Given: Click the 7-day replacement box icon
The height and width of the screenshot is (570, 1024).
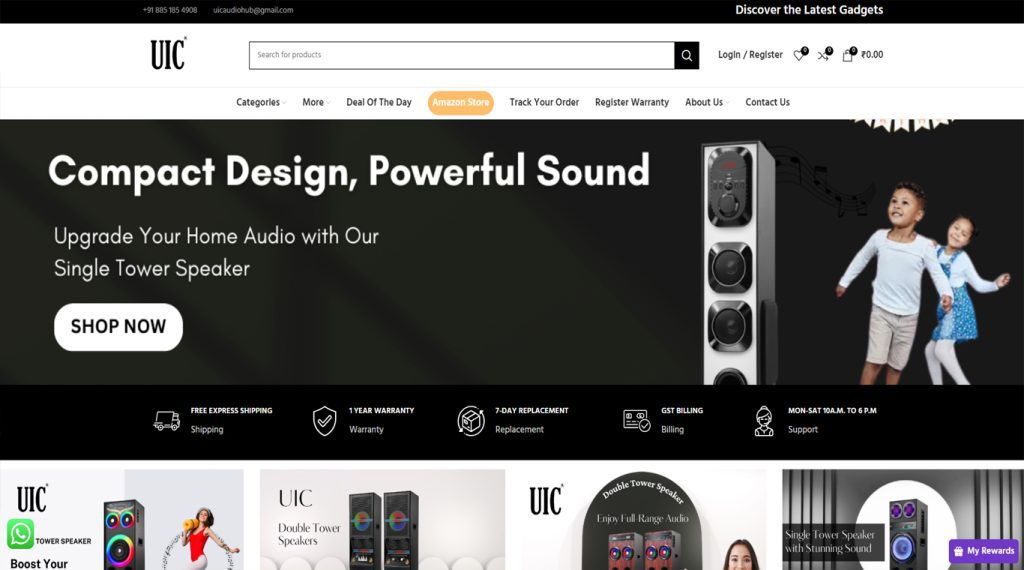Looking at the screenshot, I should [x=471, y=420].
